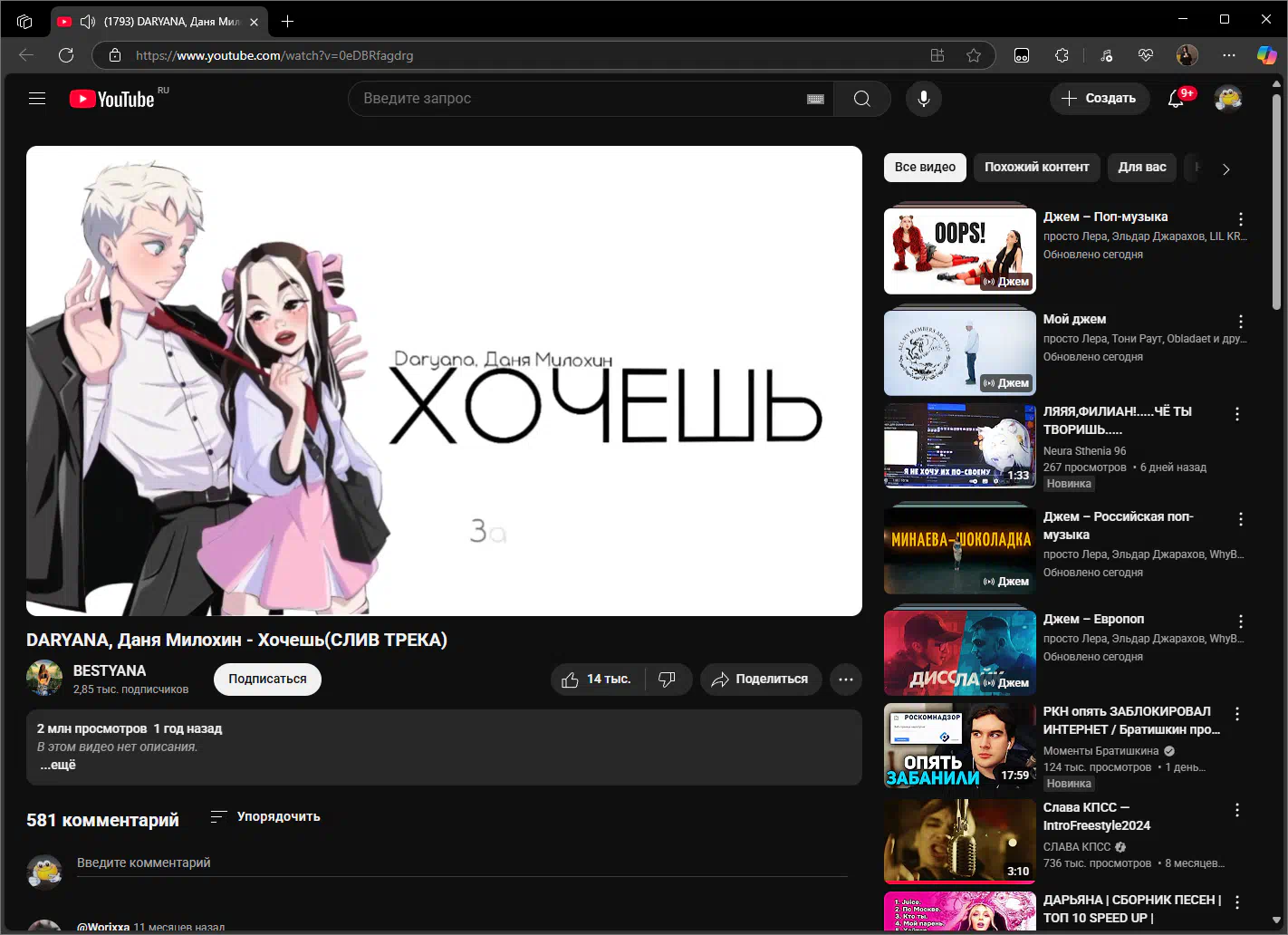Subscribe with the Подписаться button

[x=267, y=680]
